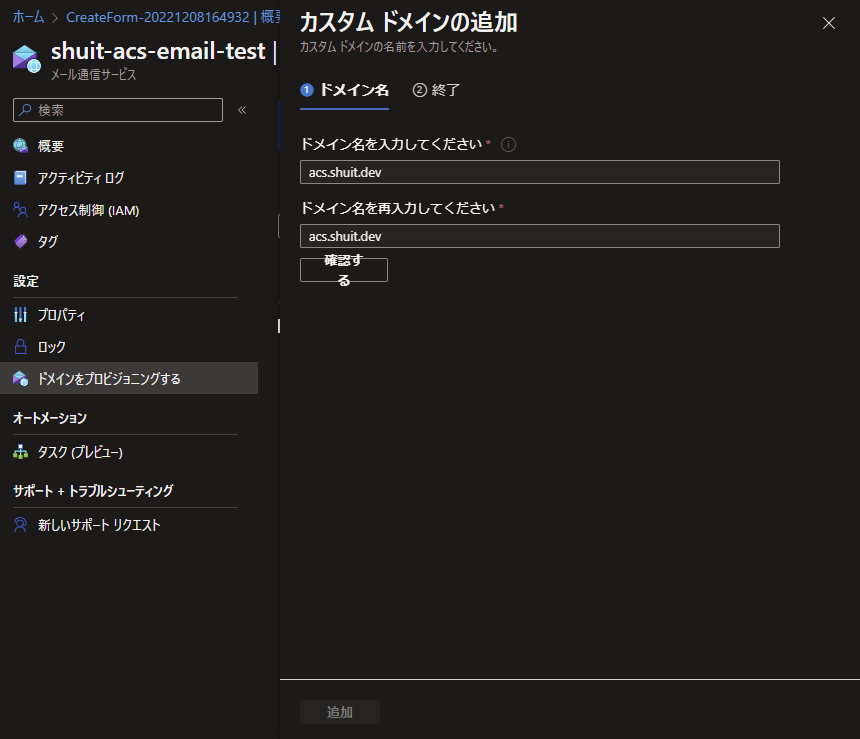Go to the 終了 step tab
860x739 pixels.
437,90
